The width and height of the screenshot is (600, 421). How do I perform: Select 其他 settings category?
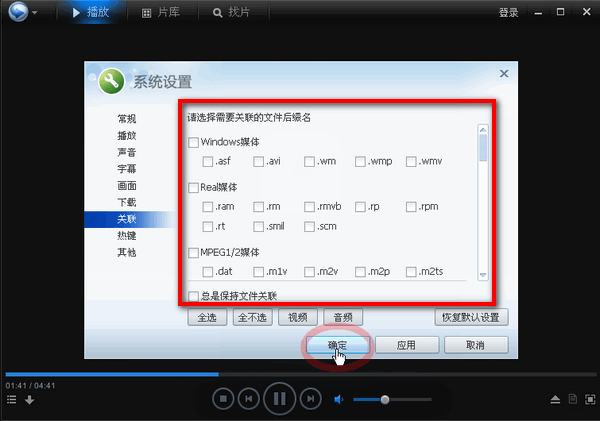(x=127, y=252)
